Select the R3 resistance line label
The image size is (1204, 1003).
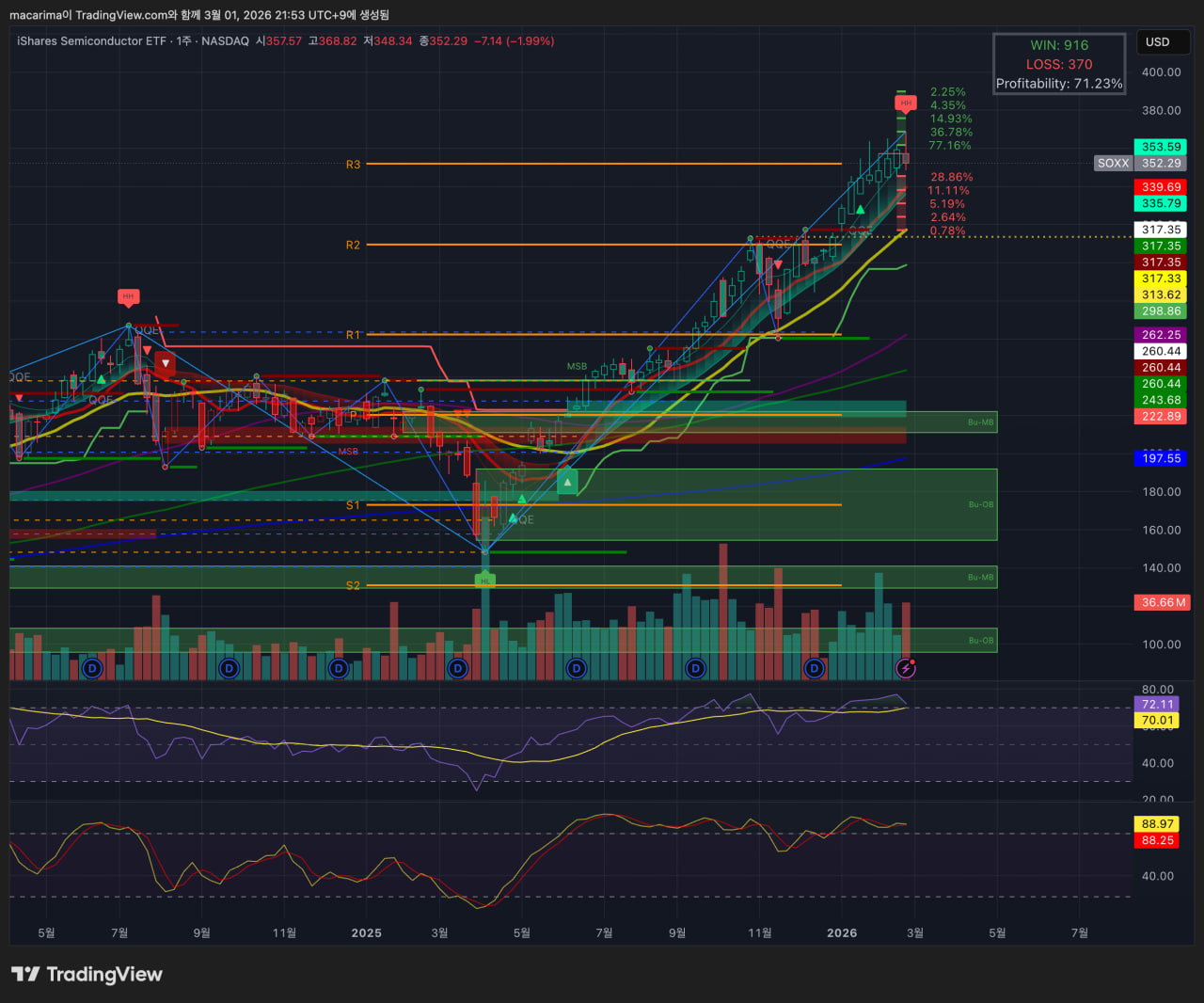click(353, 165)
